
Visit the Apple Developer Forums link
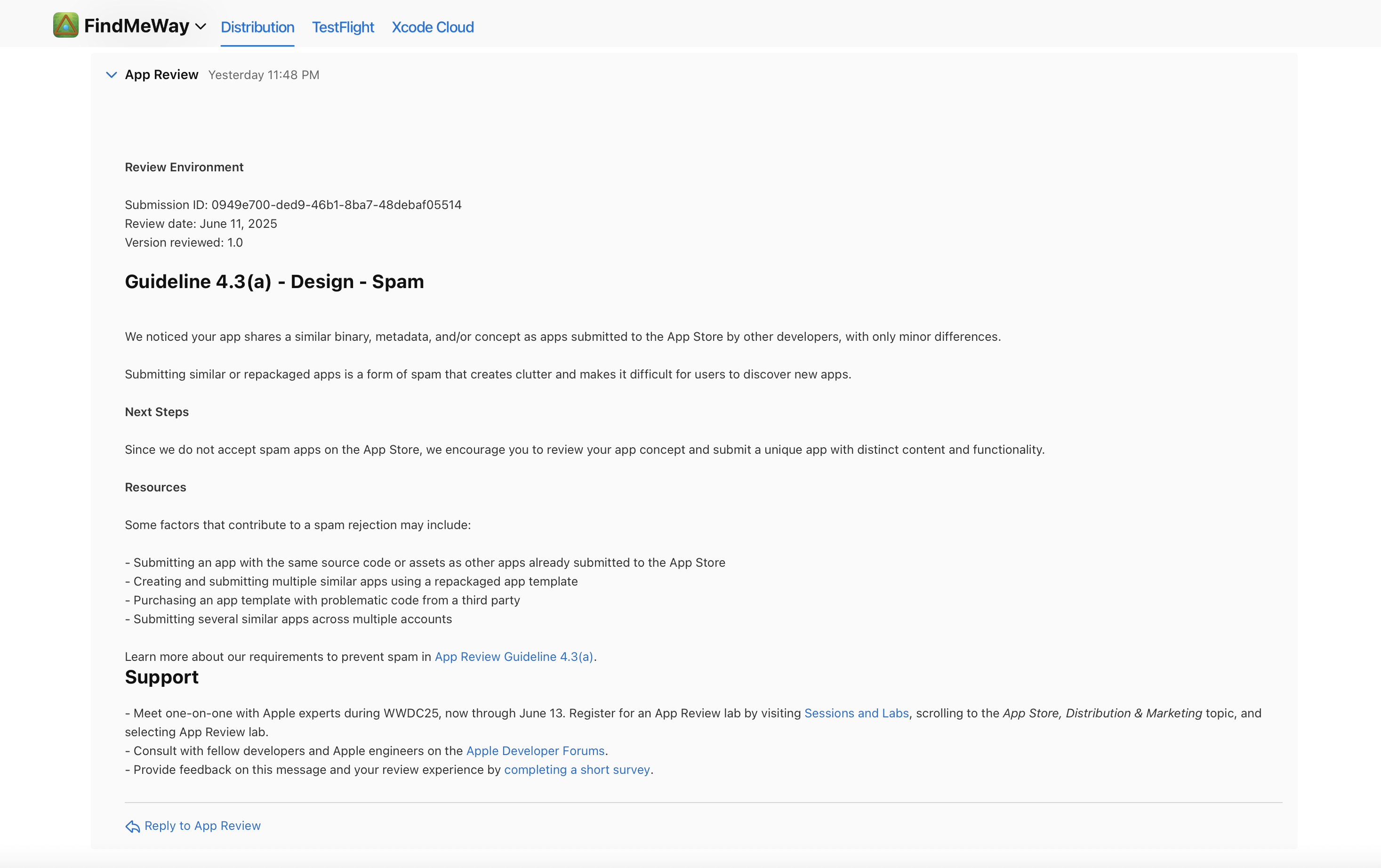point(536,751)
